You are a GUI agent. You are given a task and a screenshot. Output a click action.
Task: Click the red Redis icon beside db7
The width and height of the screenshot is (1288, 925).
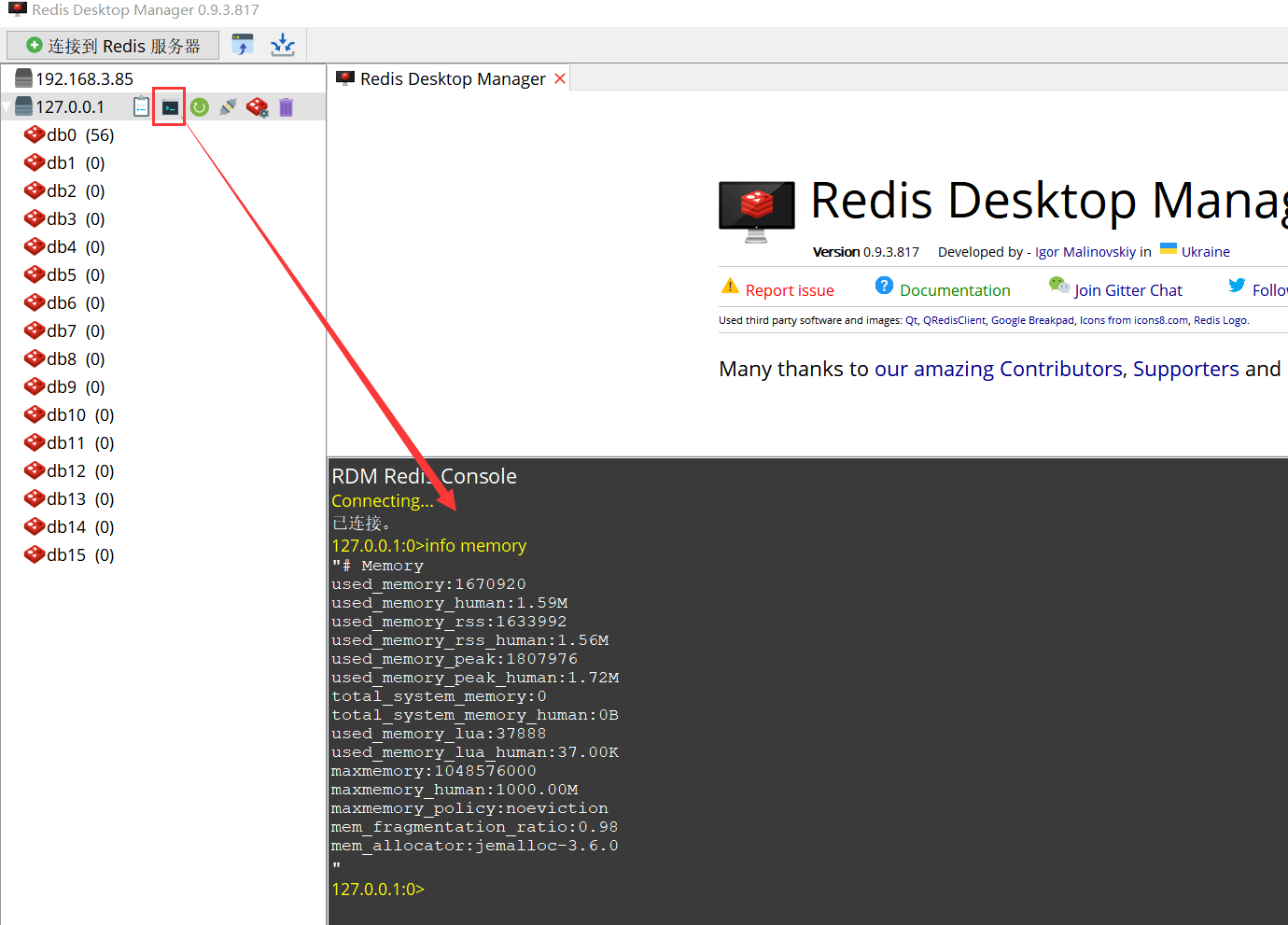point(35,330)
